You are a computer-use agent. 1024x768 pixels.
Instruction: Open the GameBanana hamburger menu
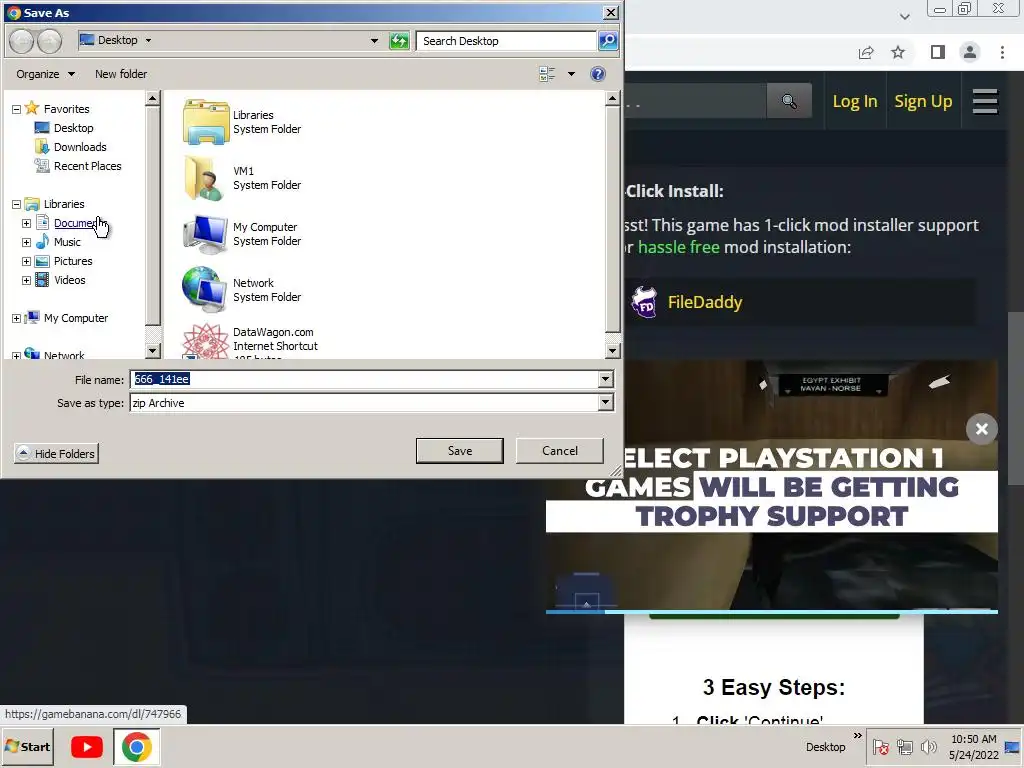tap(985, 101)
